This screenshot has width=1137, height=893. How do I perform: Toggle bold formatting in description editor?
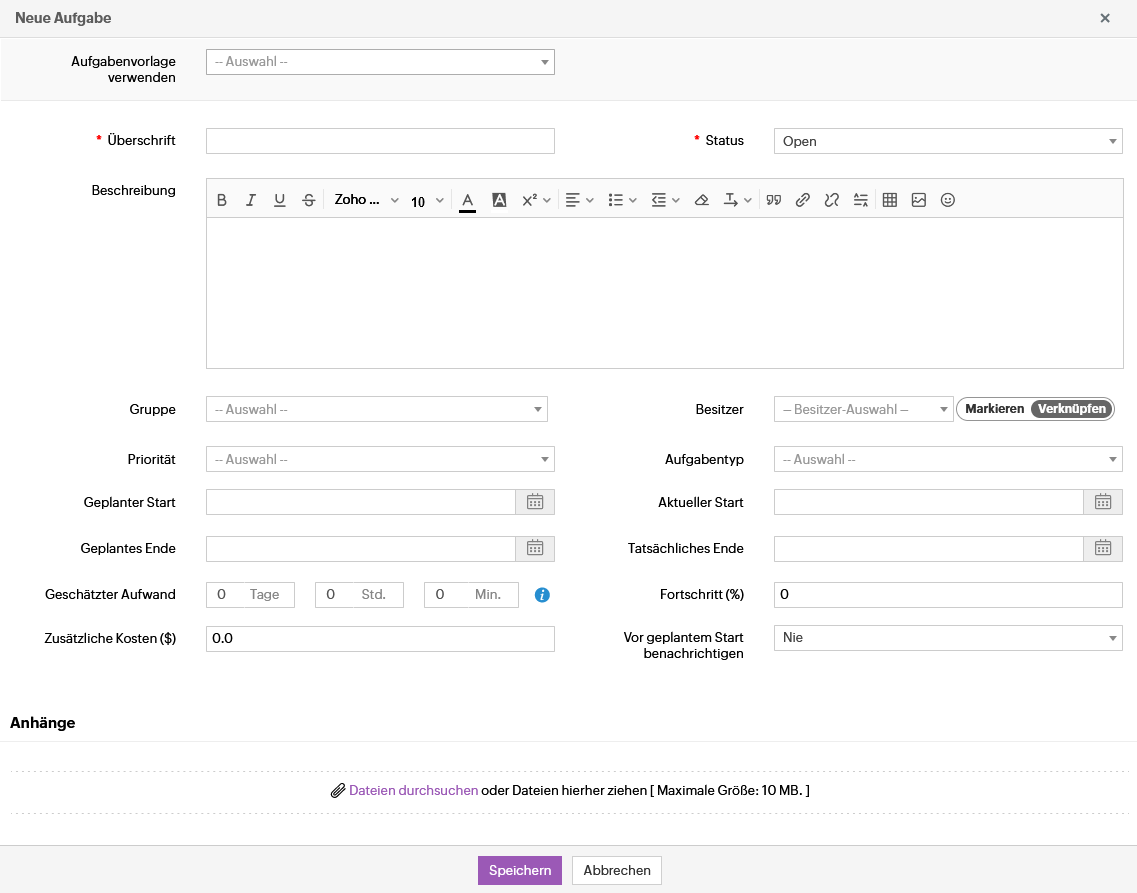tap(222, 200)
